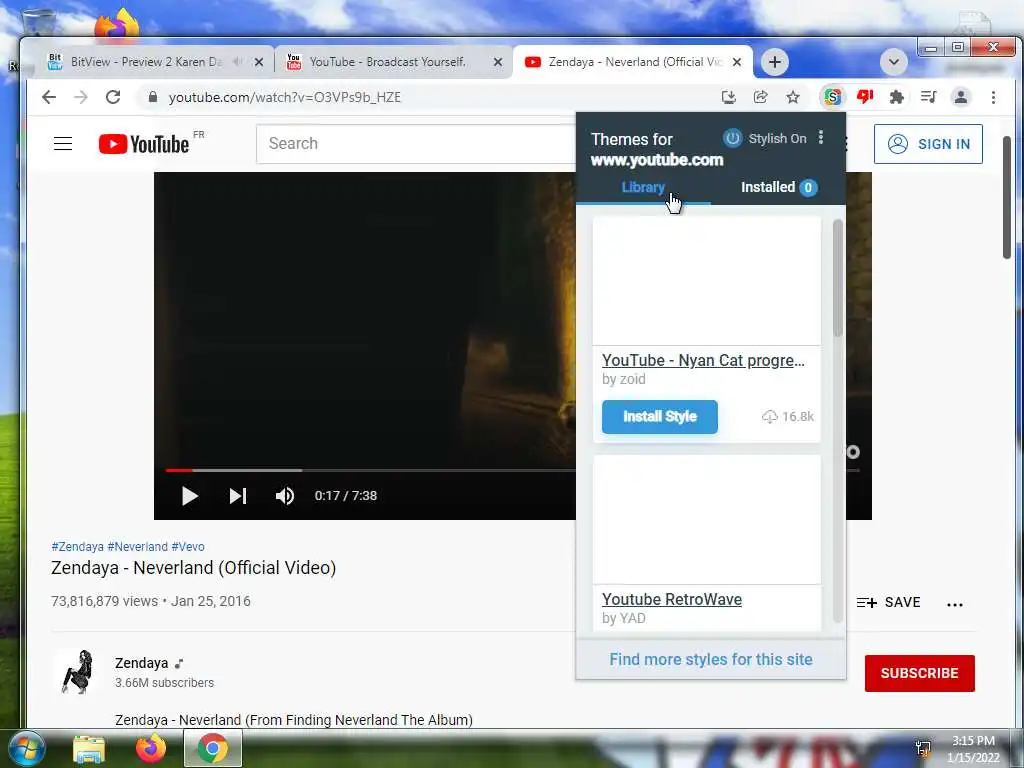The image size is (1024, 768).
Task: Open the Chrome three-dot menu
Action: coord(993,97)
